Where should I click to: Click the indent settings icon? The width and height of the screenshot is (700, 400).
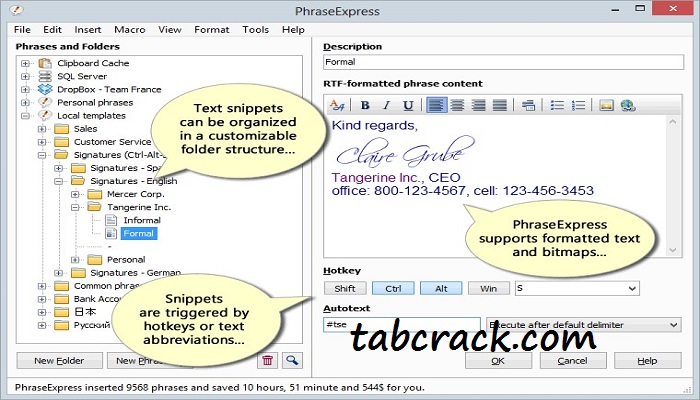528,105
